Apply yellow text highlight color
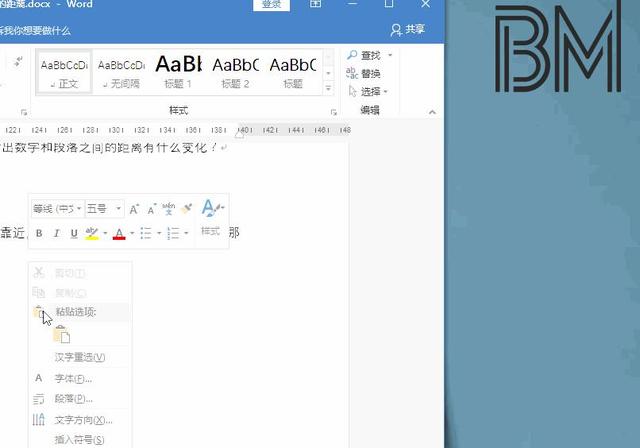 92,233
